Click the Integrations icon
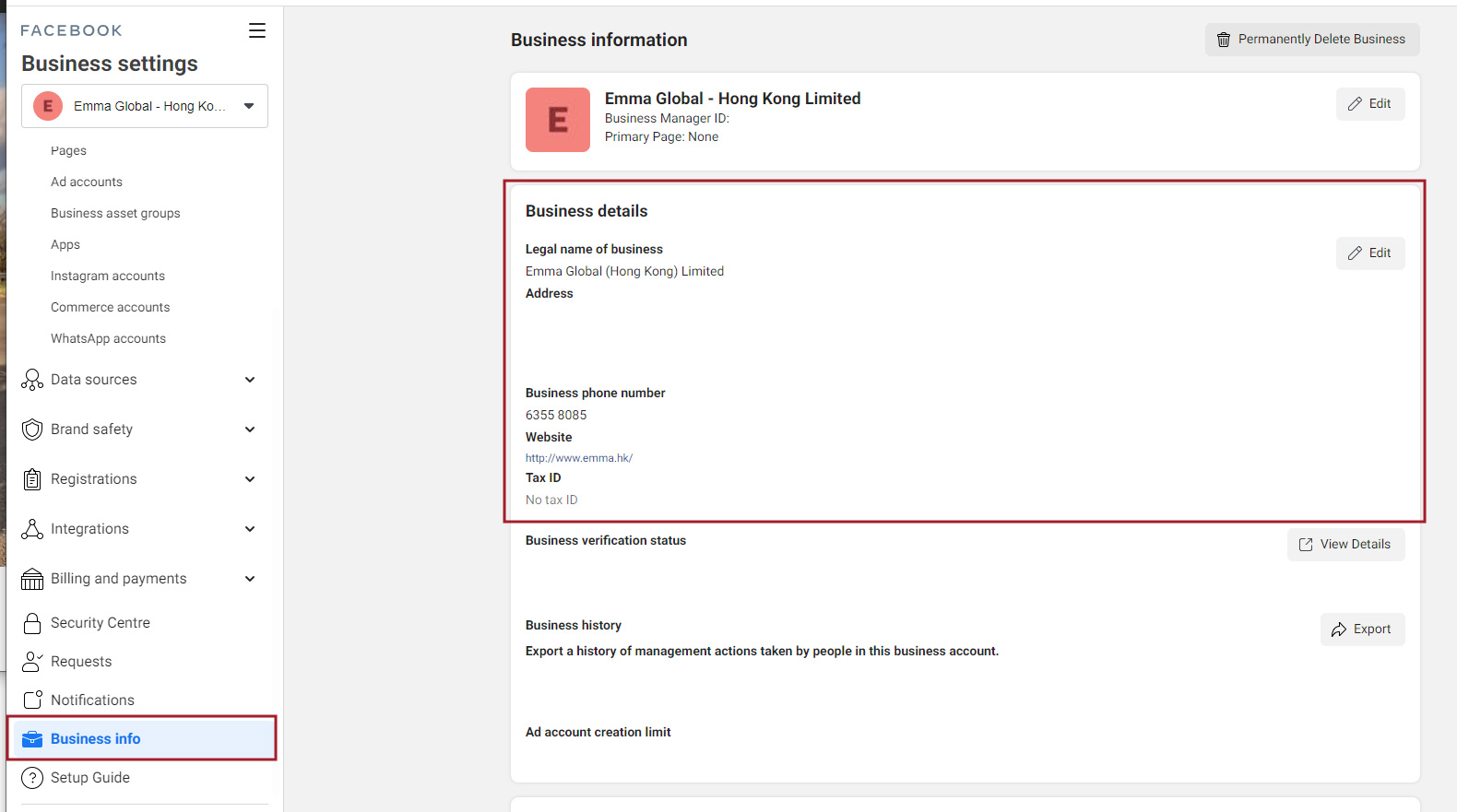This screenshot has width=1457, height=812. pos(32,529)
